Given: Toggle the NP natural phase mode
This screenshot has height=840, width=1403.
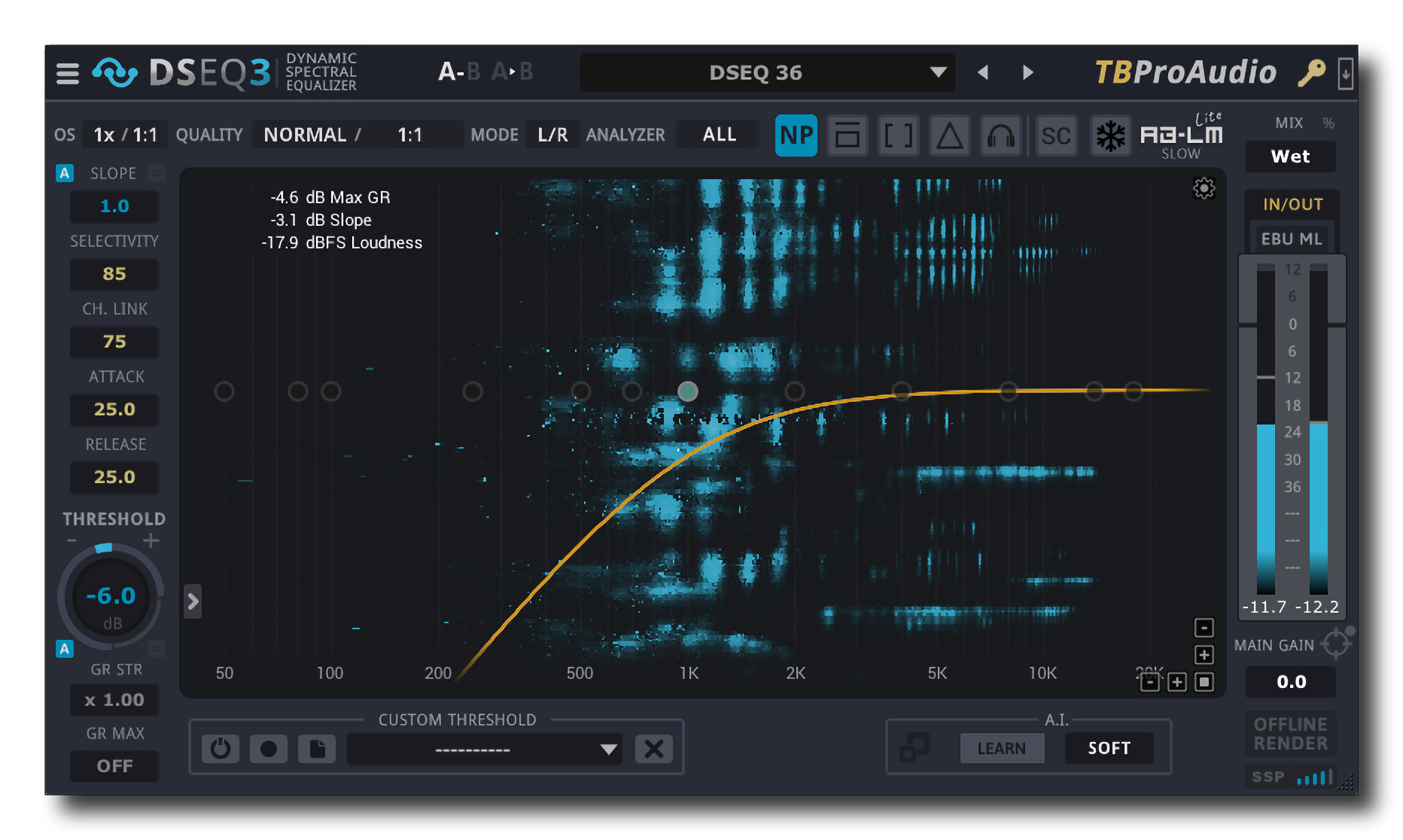Looking at the screenshot, I should pyautogui.click(x=796, y=136).
